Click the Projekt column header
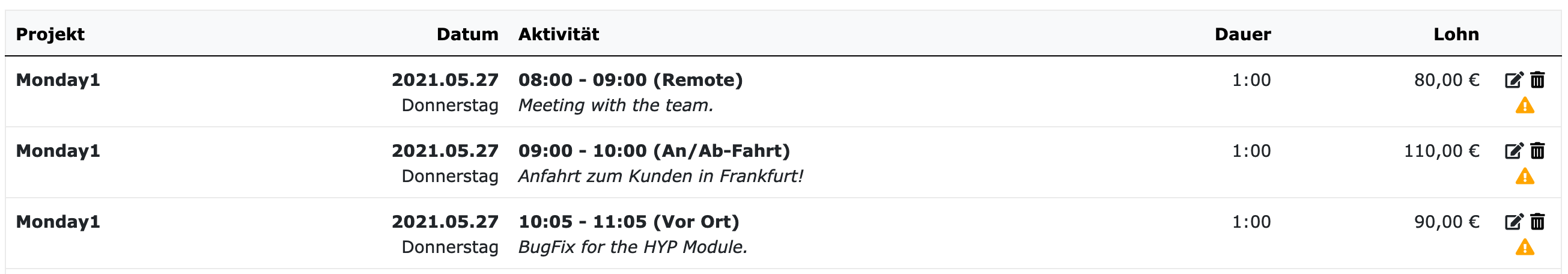The width and height of the screenshot is (1568, 274). click(50, 34)
